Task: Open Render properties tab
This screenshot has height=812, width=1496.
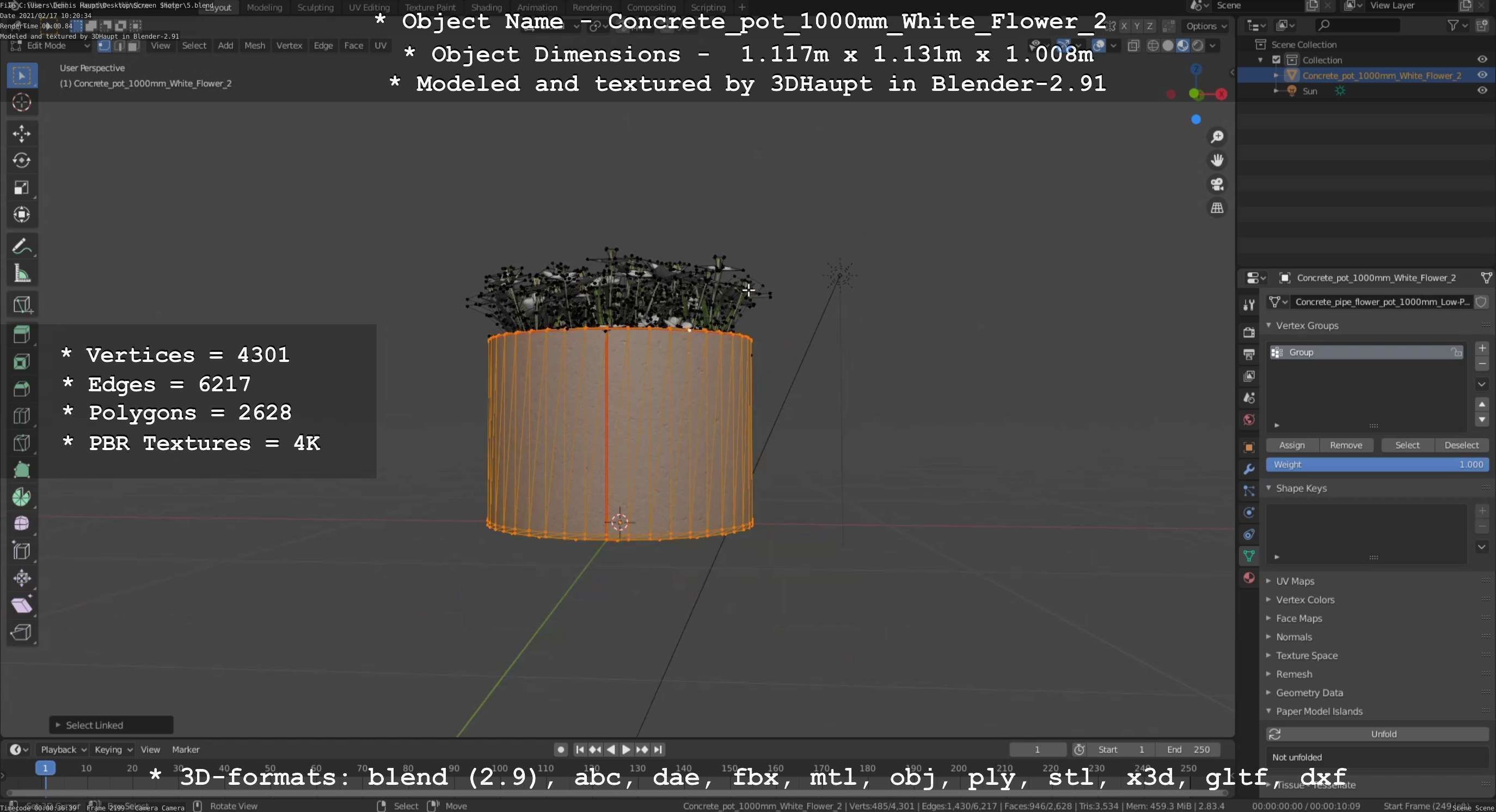Action: pos(1249,332)
